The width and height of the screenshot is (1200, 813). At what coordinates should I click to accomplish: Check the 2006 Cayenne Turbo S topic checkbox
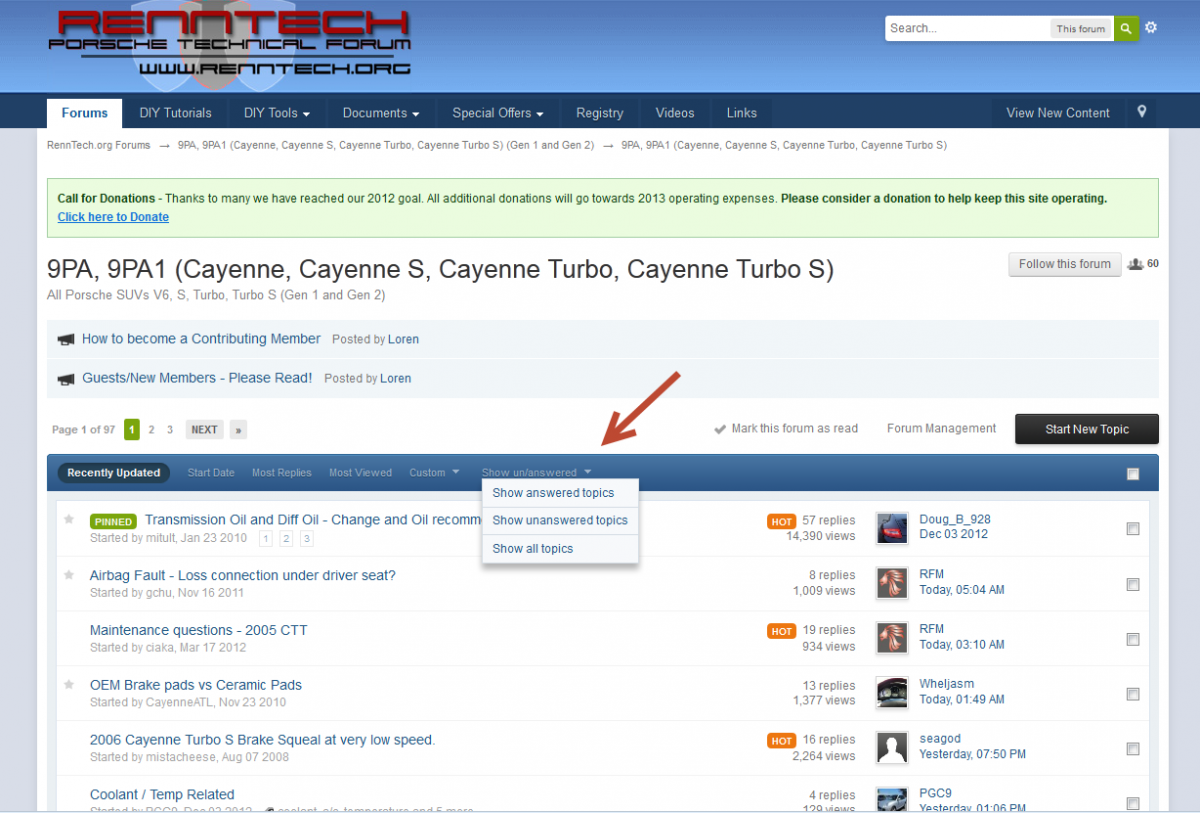coord(1133,749)
